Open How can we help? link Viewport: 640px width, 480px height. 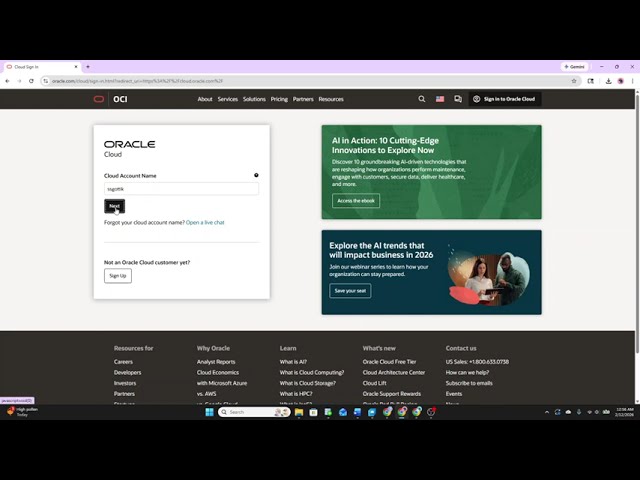[467, 372]
